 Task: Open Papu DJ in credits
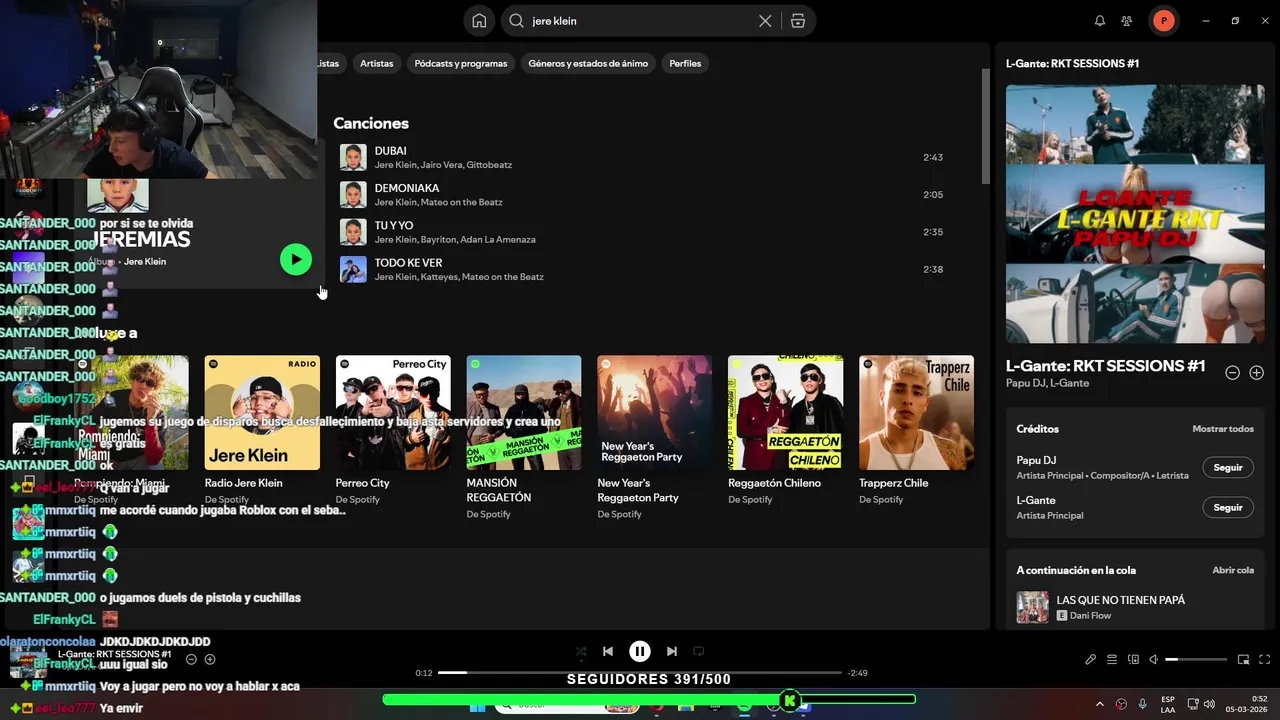1036,461
